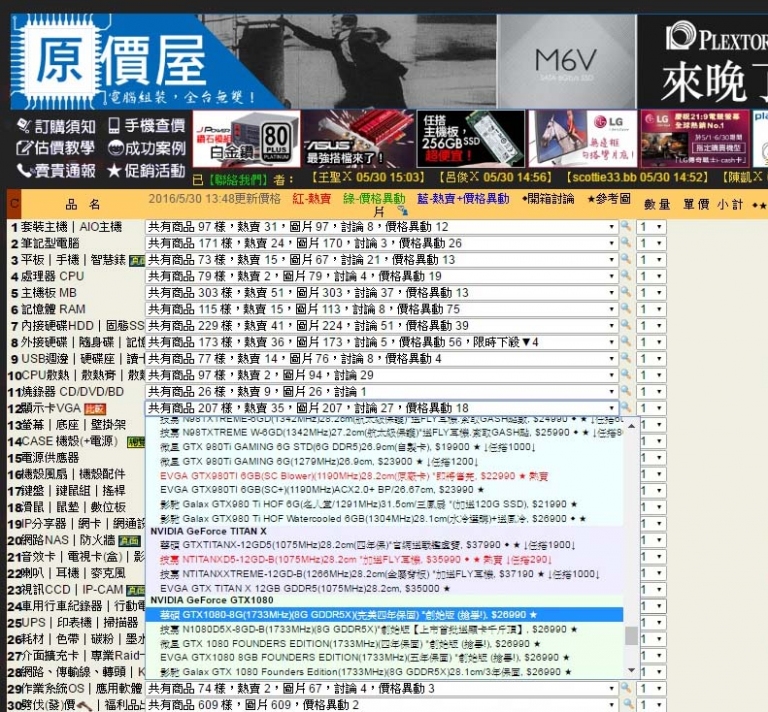
Task: Select 華碩 GTXTITANX-12GD5 option
Action: click(x=384, y=545)
